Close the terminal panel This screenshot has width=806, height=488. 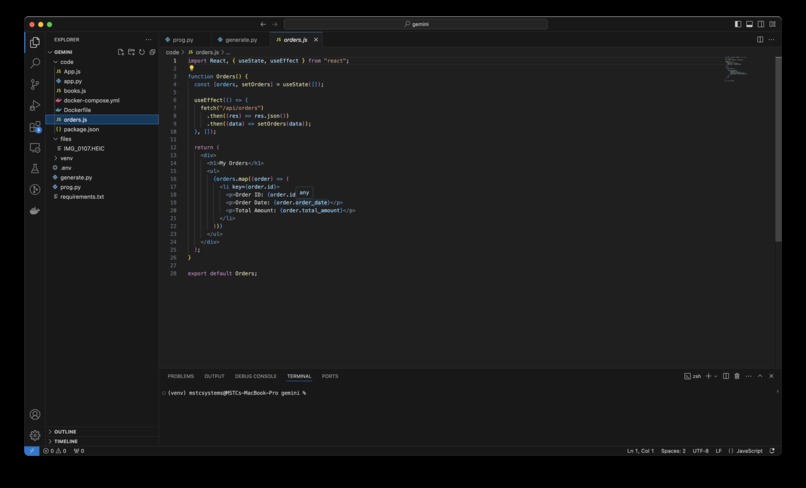(x=771, y=376)
